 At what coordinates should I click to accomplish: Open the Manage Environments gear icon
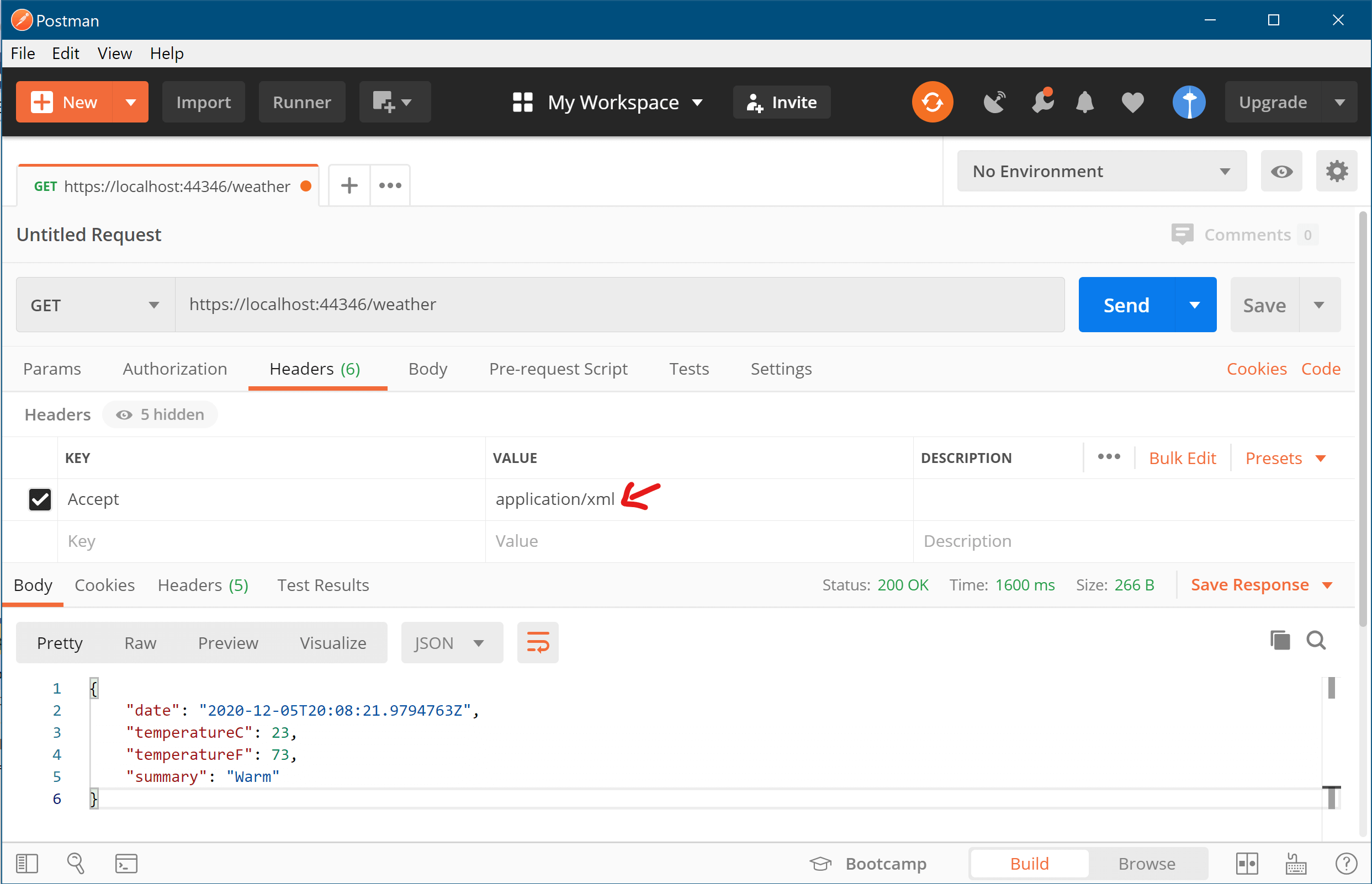1337,171
